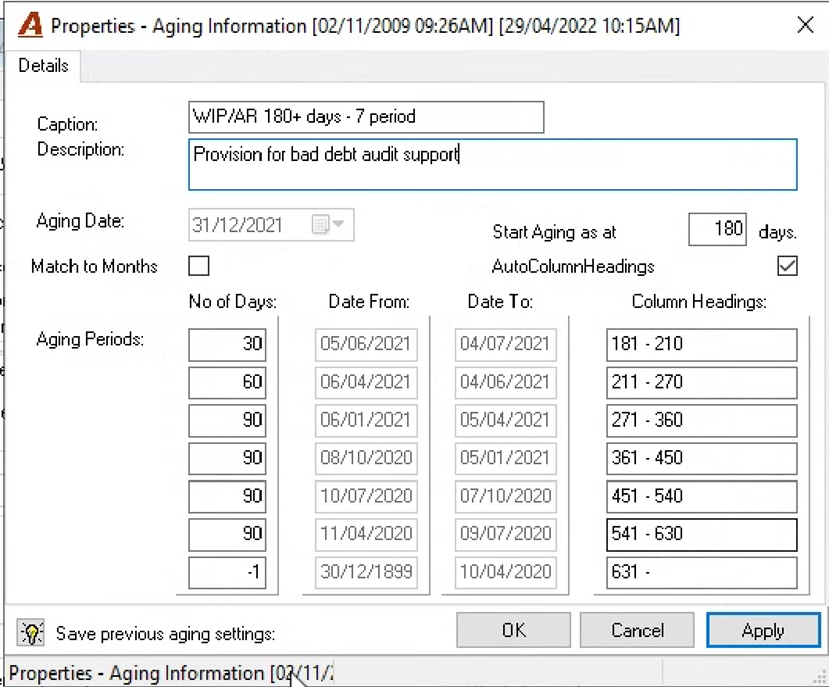Screen dimensions: 829x687
Task: Edit the Caption text field
Action: [x=366, y=117]
